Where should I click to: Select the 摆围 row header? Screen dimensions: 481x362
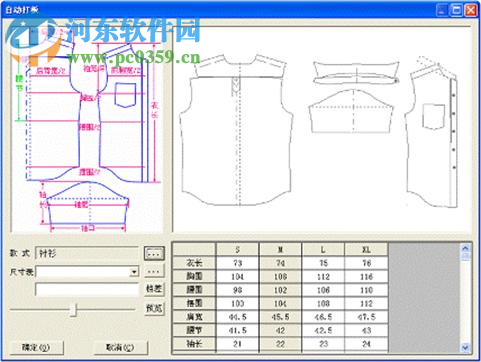point(194,303)
